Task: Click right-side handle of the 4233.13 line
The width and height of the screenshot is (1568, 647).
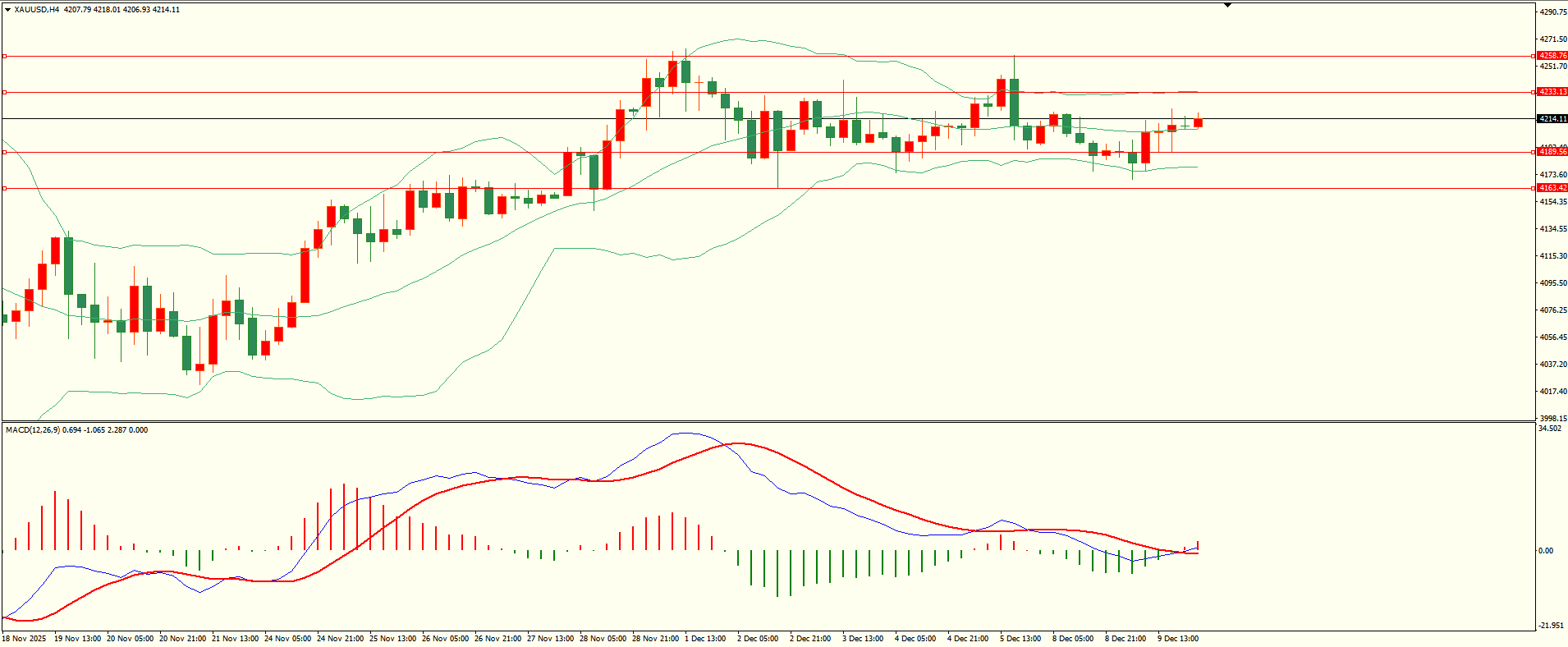Action: [1534, 92]
